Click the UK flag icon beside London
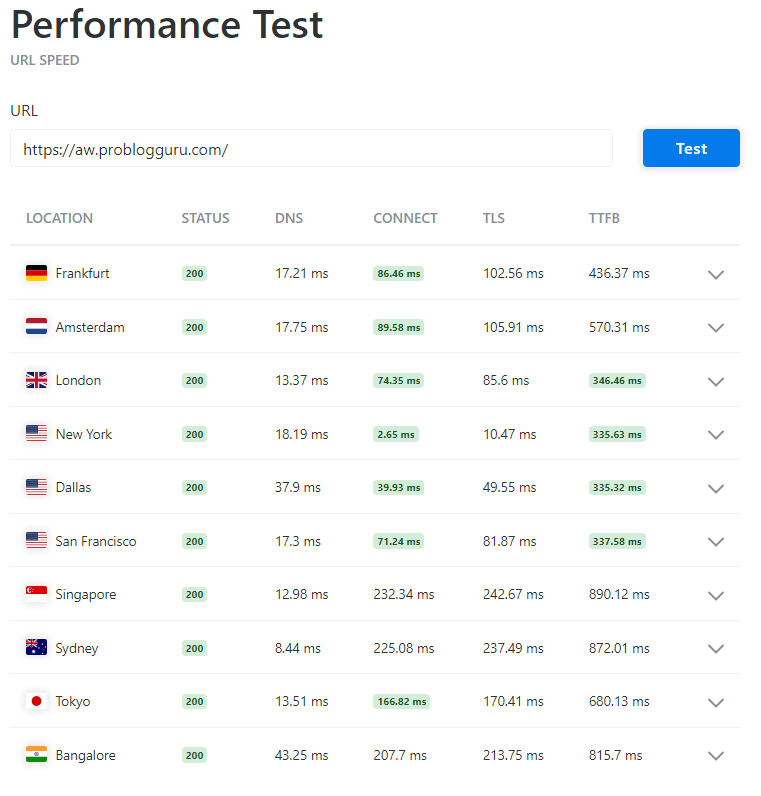Screen dimensions: 761x796 (36, 380)
